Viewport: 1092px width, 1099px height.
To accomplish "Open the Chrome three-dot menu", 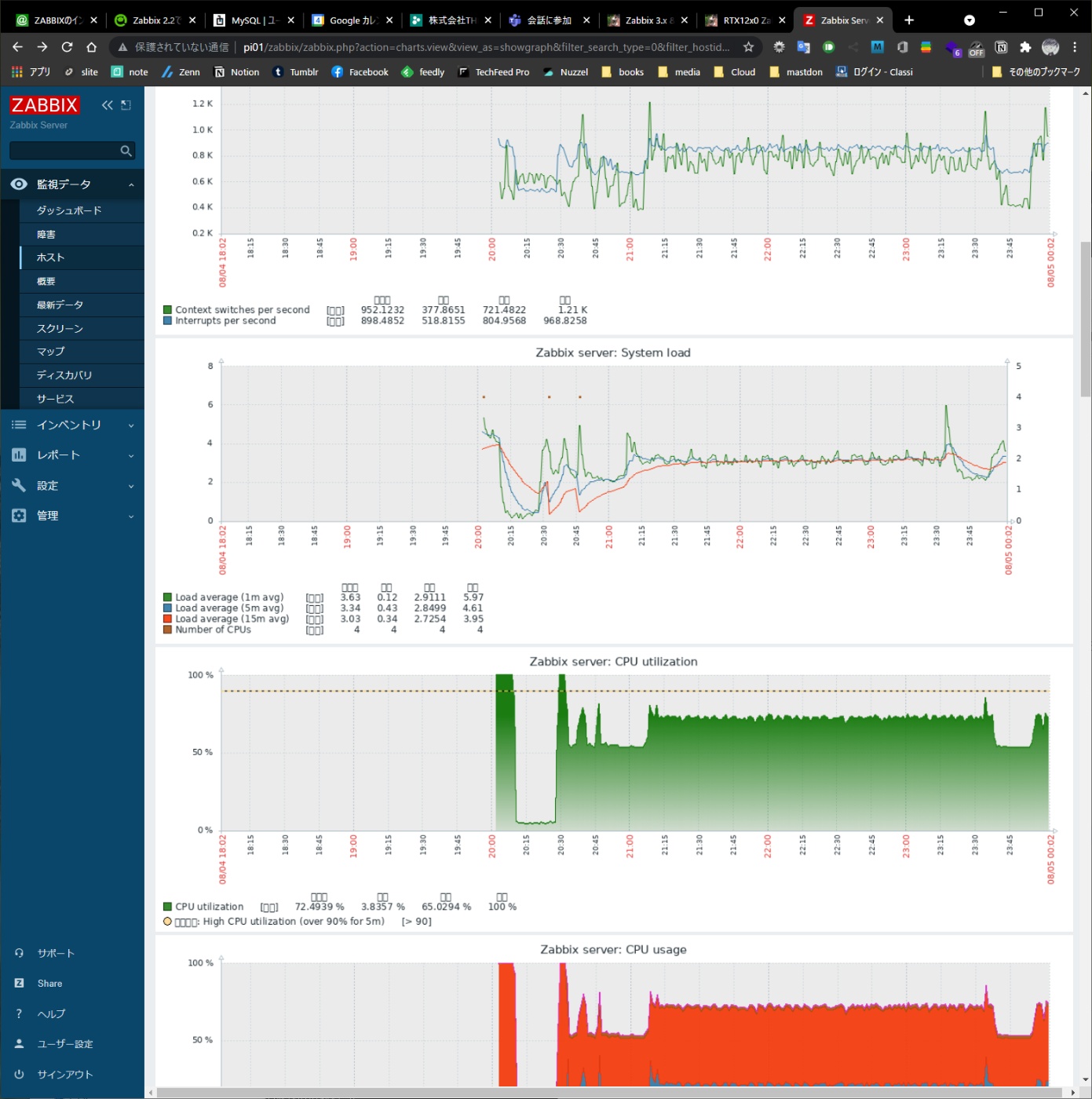I will click(x=1075, y=47).
